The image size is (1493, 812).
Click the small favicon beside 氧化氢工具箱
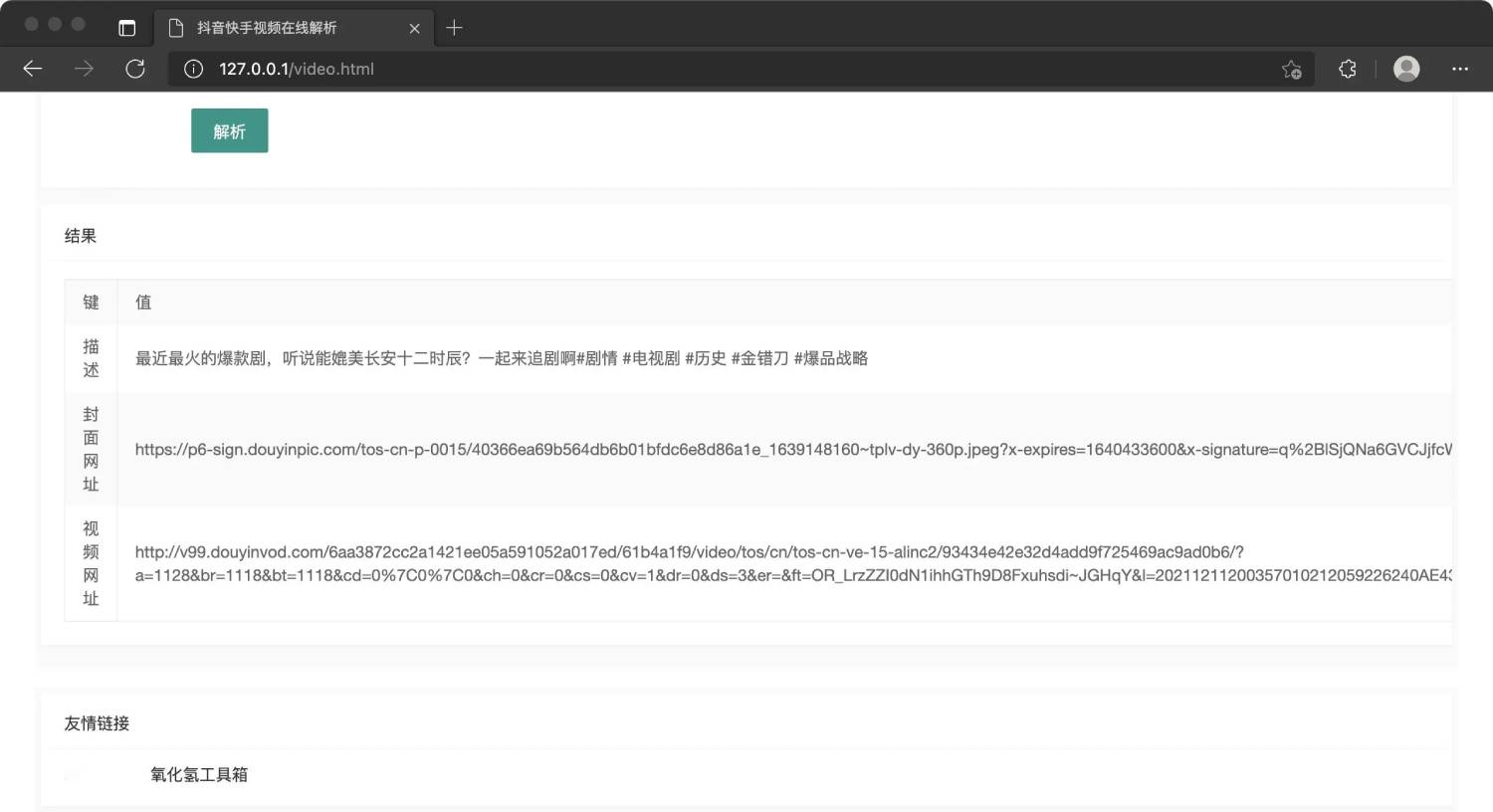tap(72, 774)
